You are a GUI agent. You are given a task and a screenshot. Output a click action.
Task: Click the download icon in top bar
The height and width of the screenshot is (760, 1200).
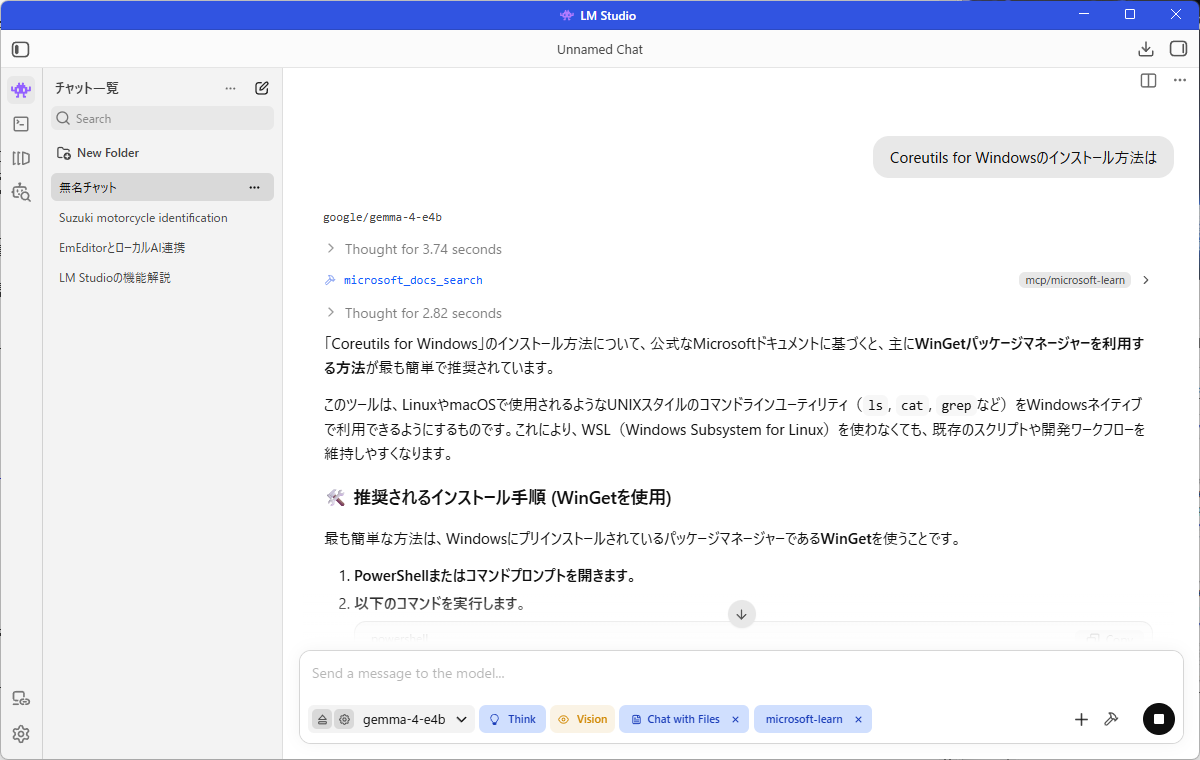pos(1146,49)
